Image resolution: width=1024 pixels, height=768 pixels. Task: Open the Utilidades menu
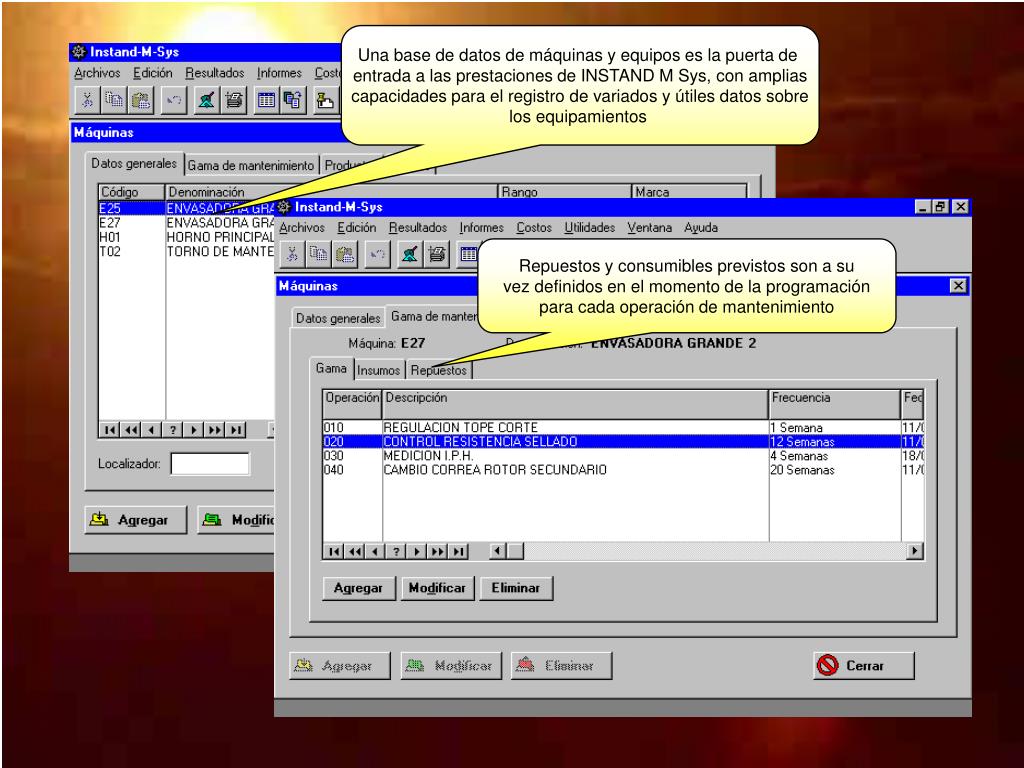[x=590, y=227]
